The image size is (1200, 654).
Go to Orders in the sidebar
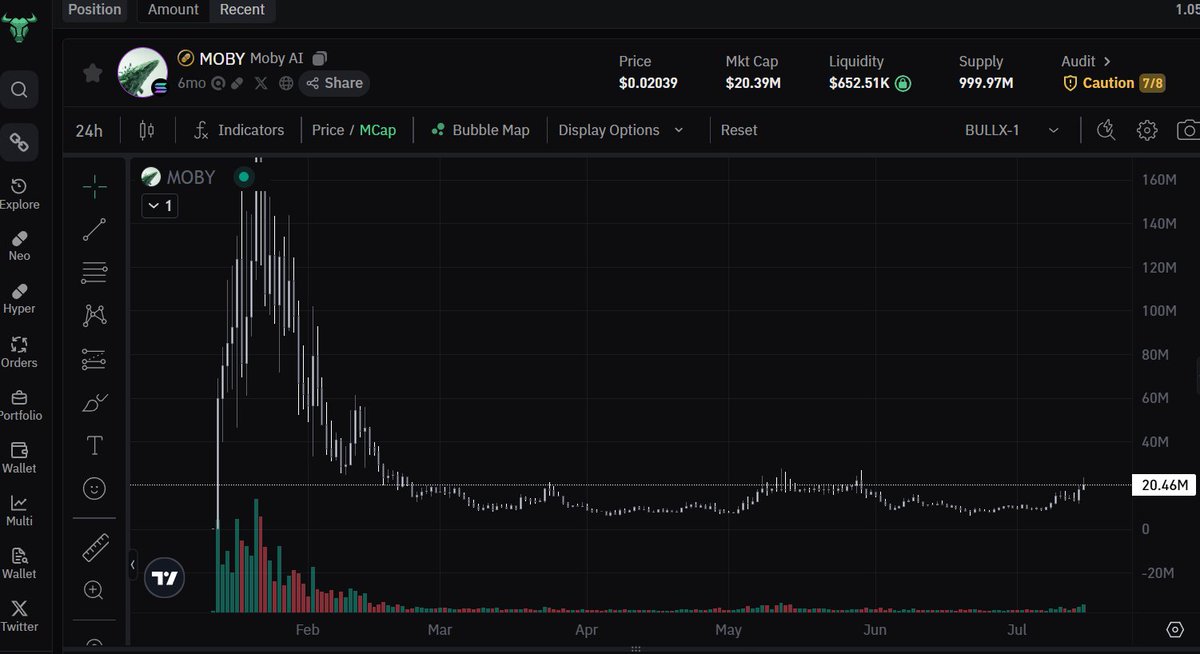click(x=19, y=352)
